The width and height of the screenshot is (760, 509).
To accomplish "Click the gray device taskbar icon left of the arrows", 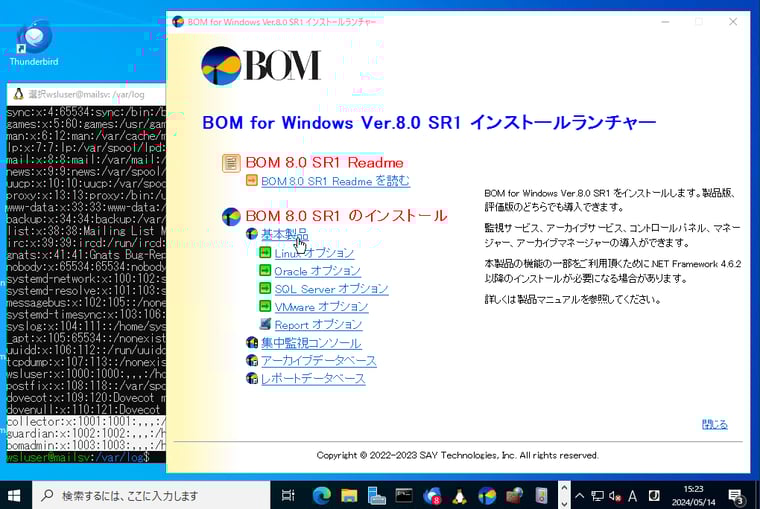I will [541, 495].
